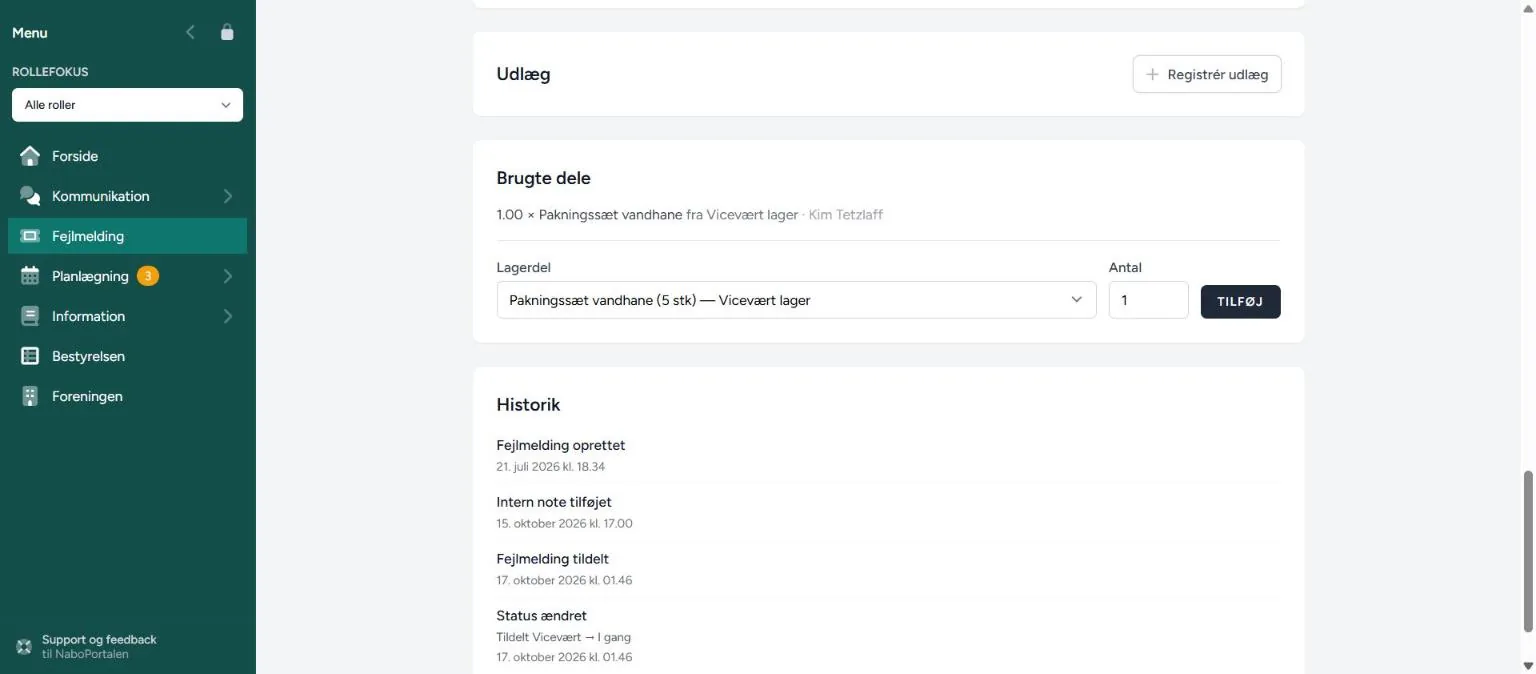This screenshot has width=1536, height=674.
Task: Collapse the sidebar with the back chevron
Action: tap(190, 32)
